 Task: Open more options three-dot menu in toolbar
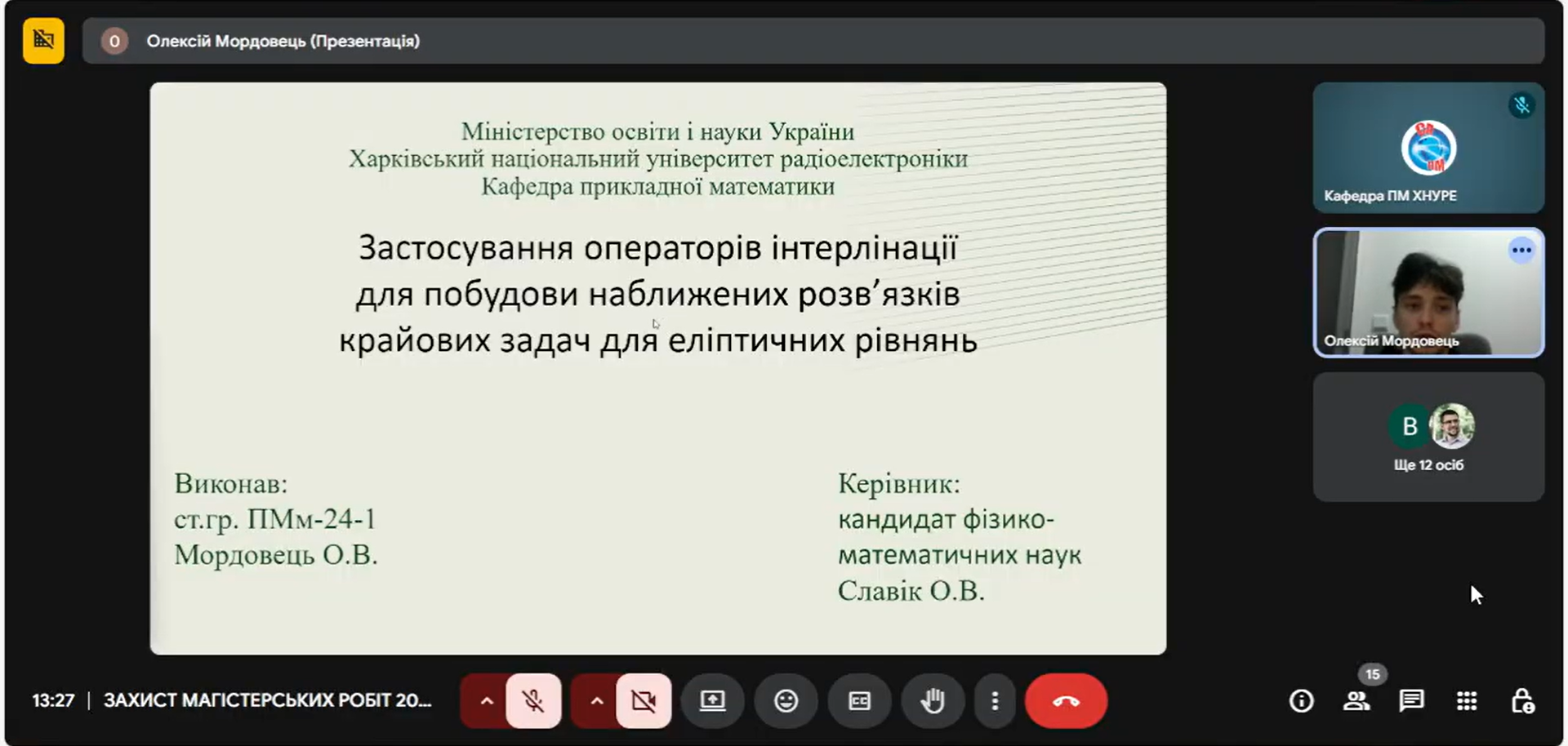[x=995, y=701]
